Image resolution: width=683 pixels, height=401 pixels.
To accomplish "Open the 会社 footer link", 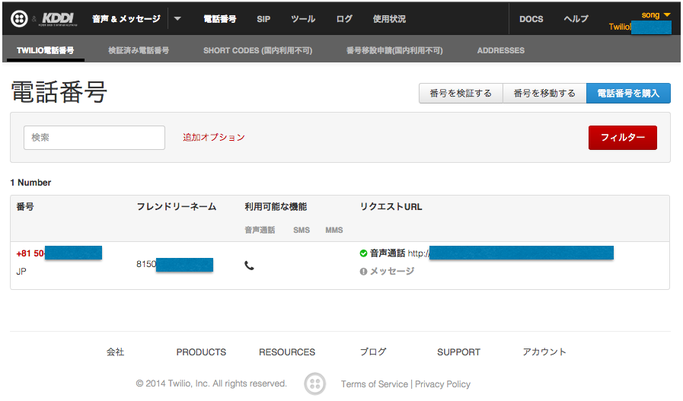I will click(115, 352).
